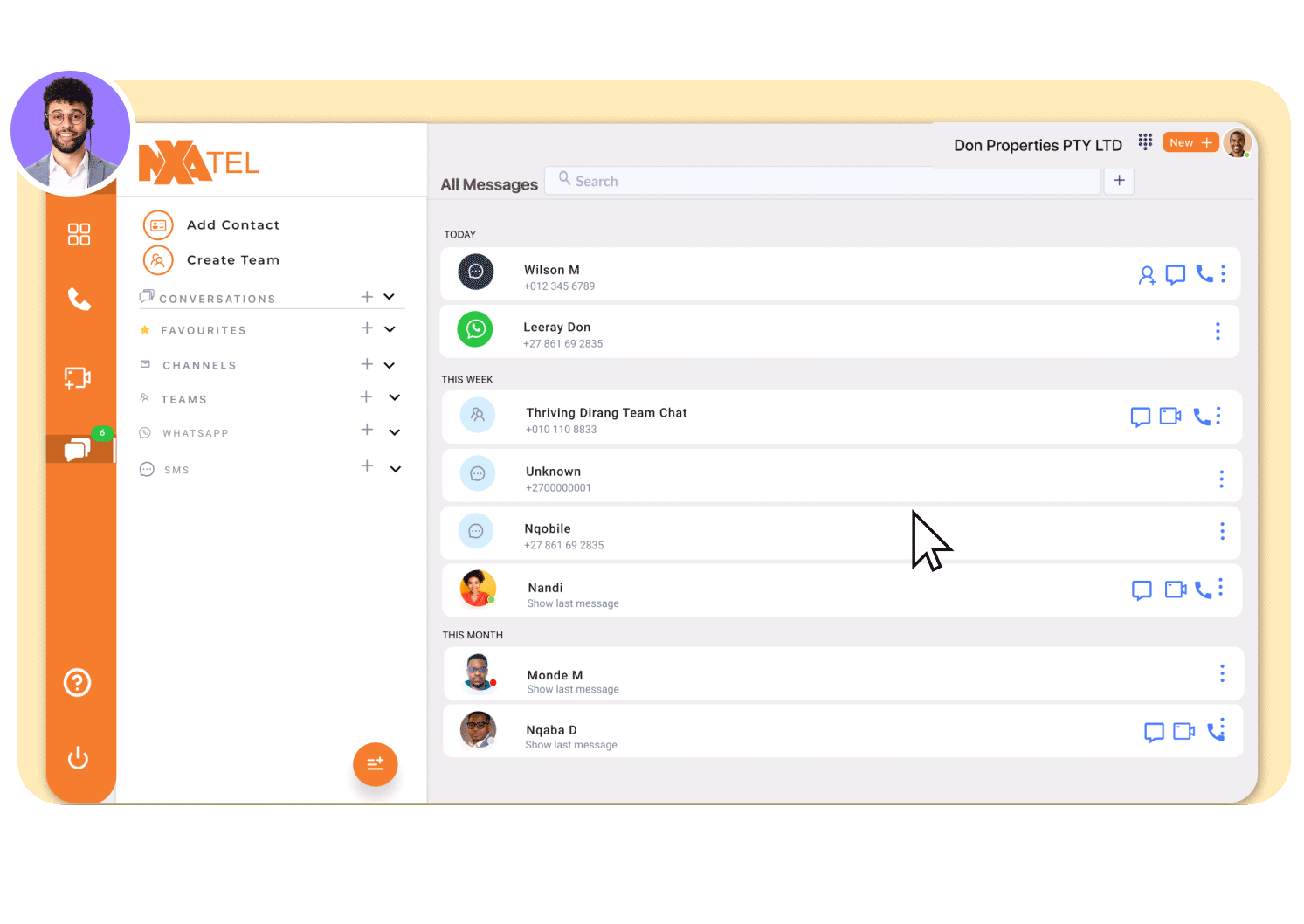Open the phone calls section in sidebar
1304x924 pixels.
pyautogui.click(x=79, y=300)
